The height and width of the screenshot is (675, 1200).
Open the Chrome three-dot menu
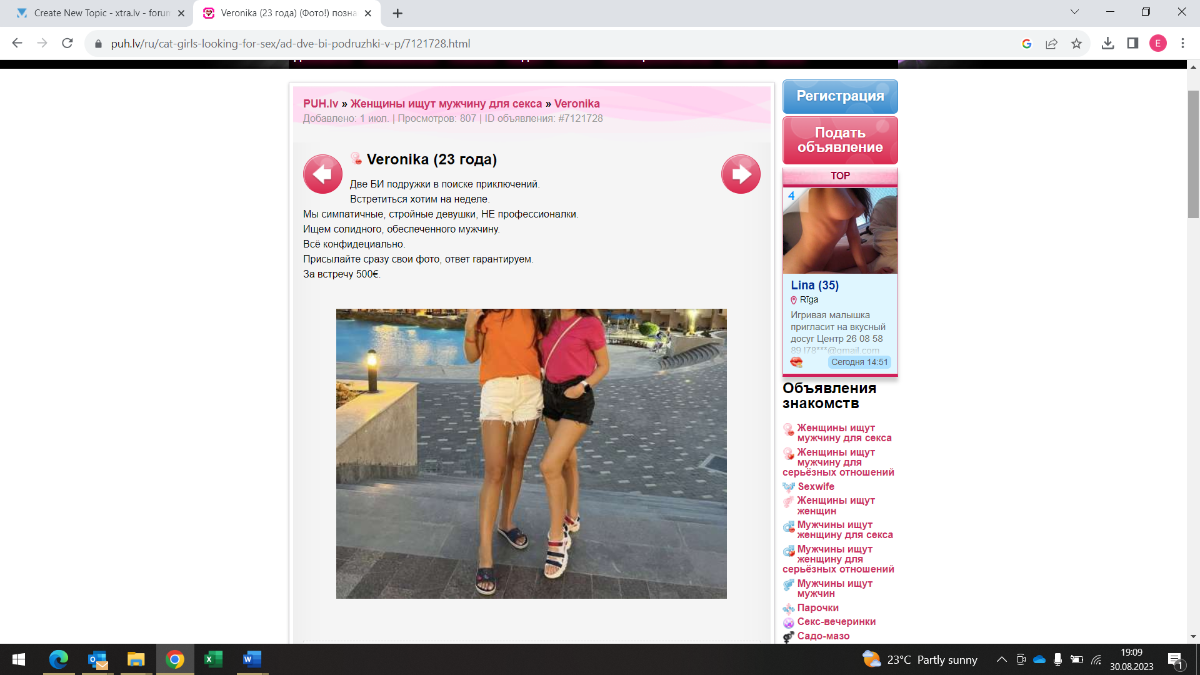[1183, 43]
